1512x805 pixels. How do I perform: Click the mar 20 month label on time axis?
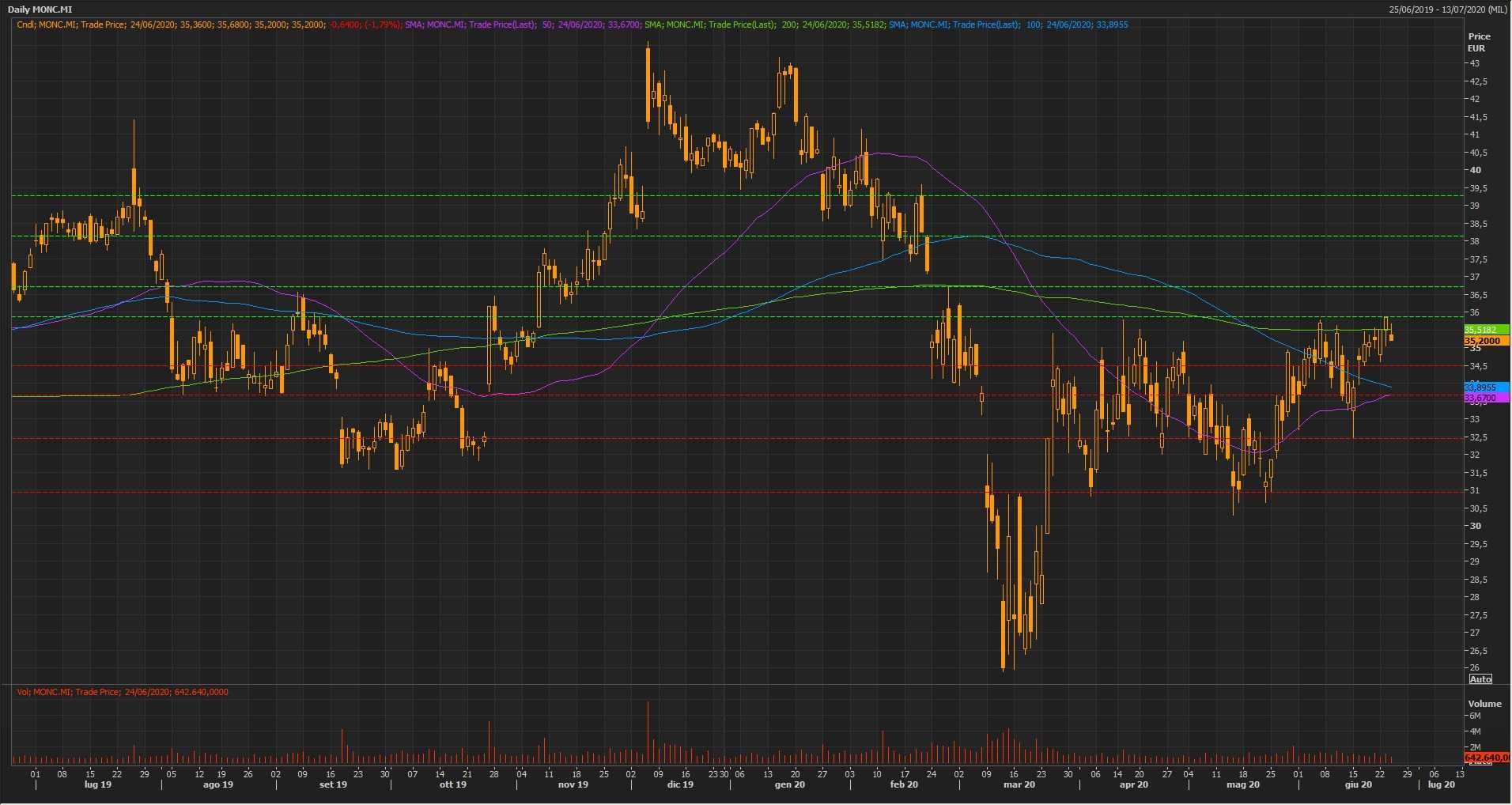click(1019, 785)
